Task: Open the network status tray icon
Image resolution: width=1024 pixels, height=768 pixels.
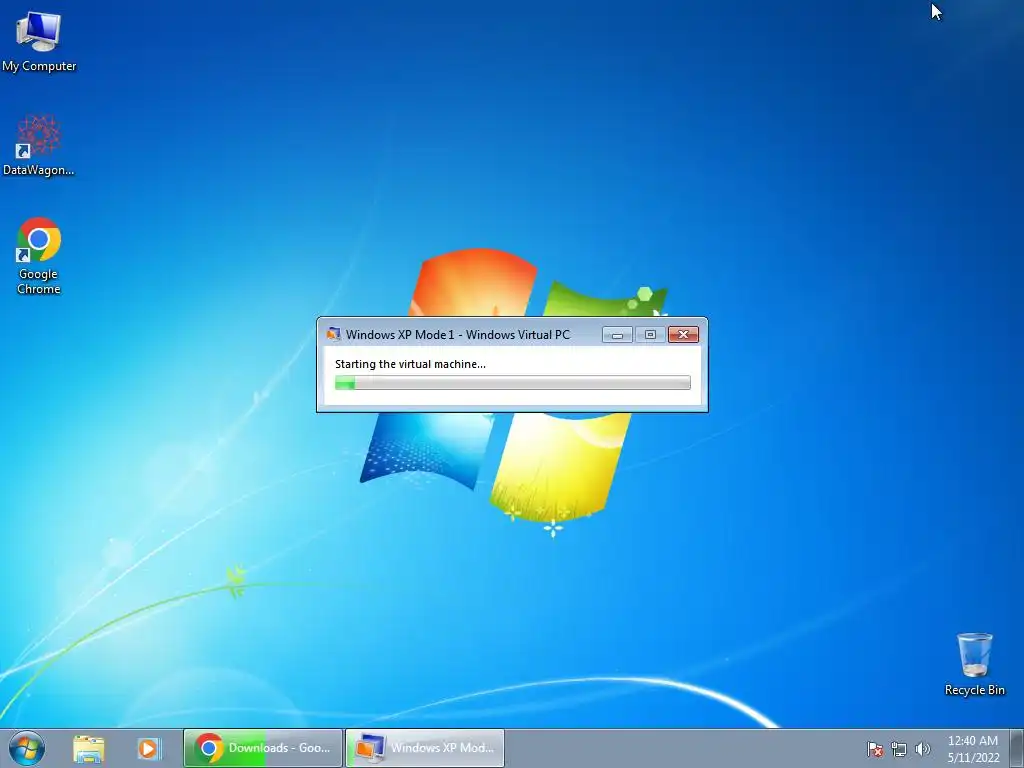Action: click(899, 749)
